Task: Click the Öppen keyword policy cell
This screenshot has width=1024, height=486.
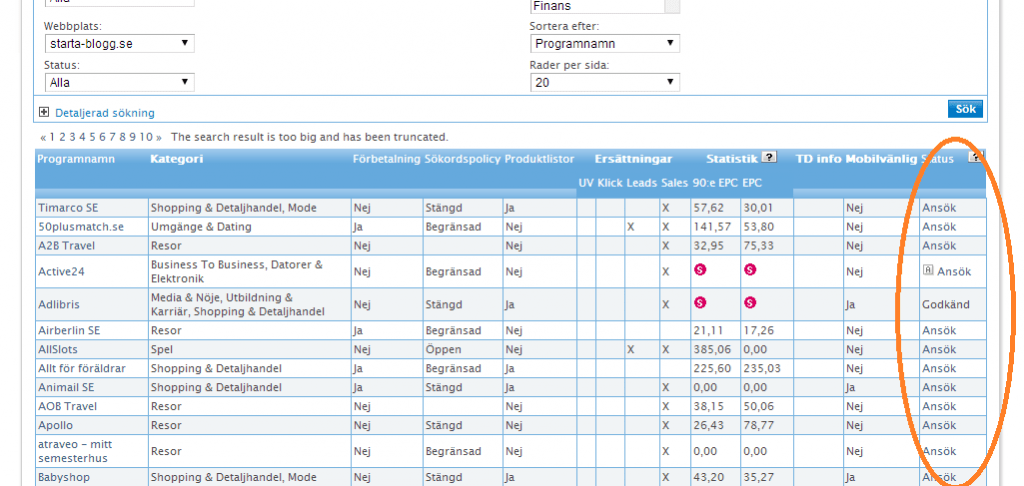Action: tap(443, 349)
